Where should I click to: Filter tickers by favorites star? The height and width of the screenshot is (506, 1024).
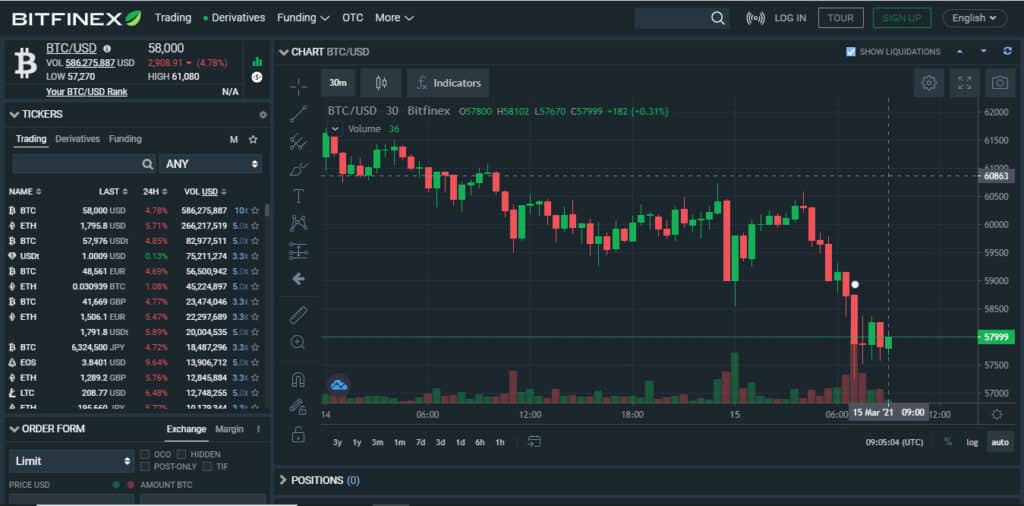(x=253, y=139)
